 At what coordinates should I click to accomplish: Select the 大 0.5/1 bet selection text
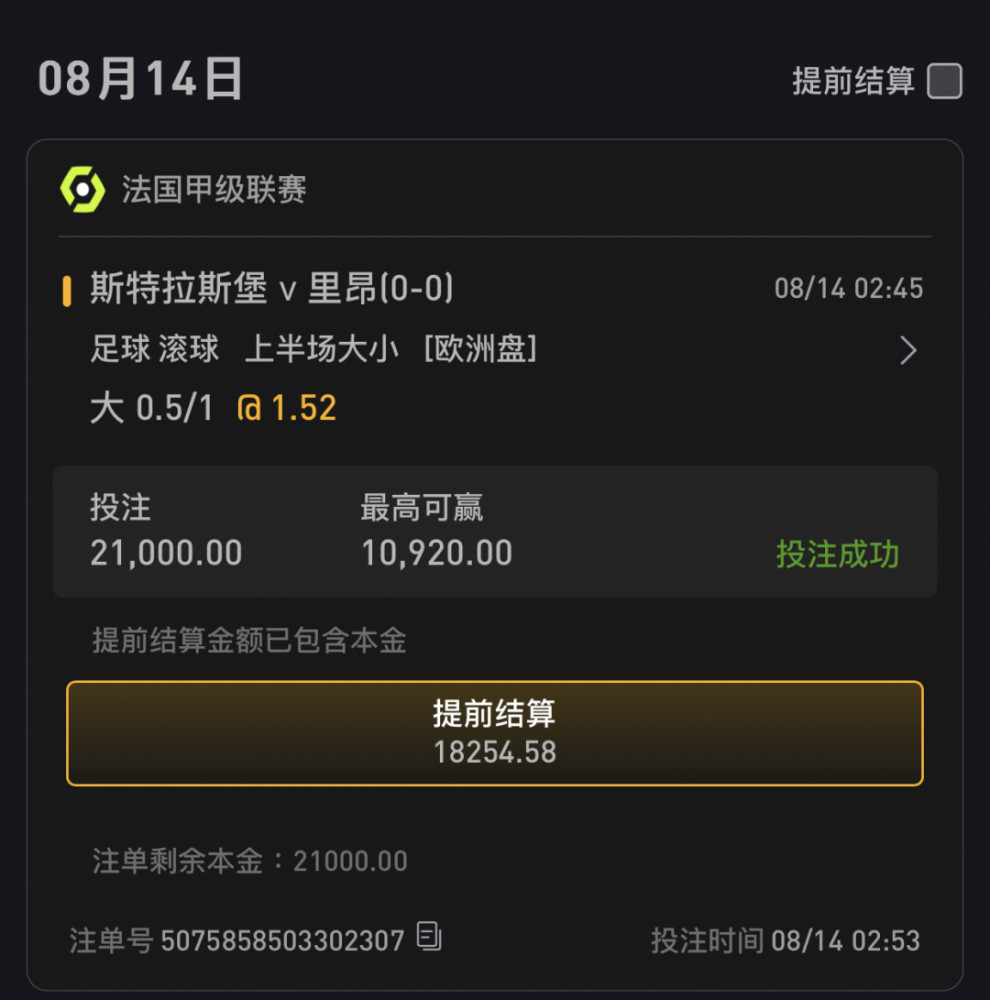click(x=152, y=408)
